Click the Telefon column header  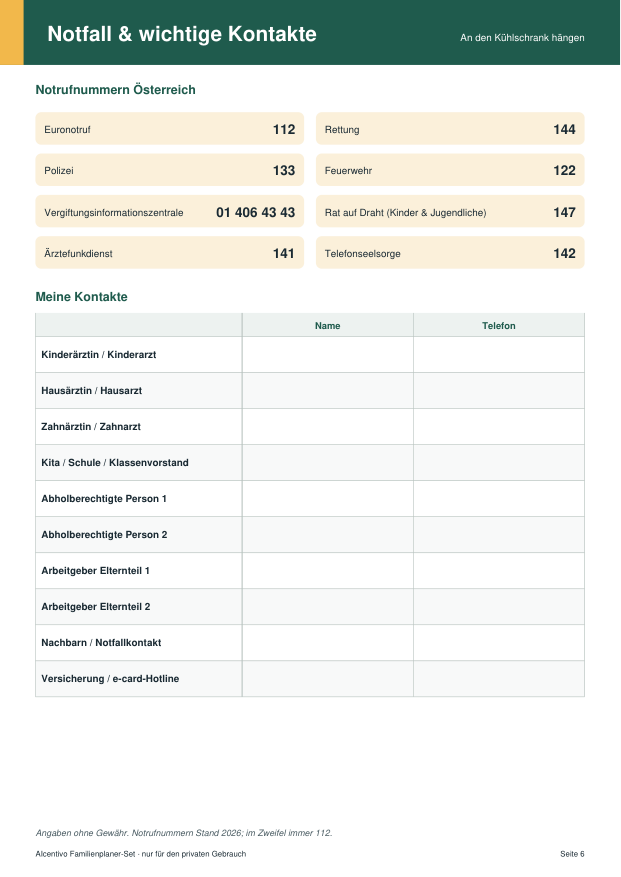[x=499, y=326]
